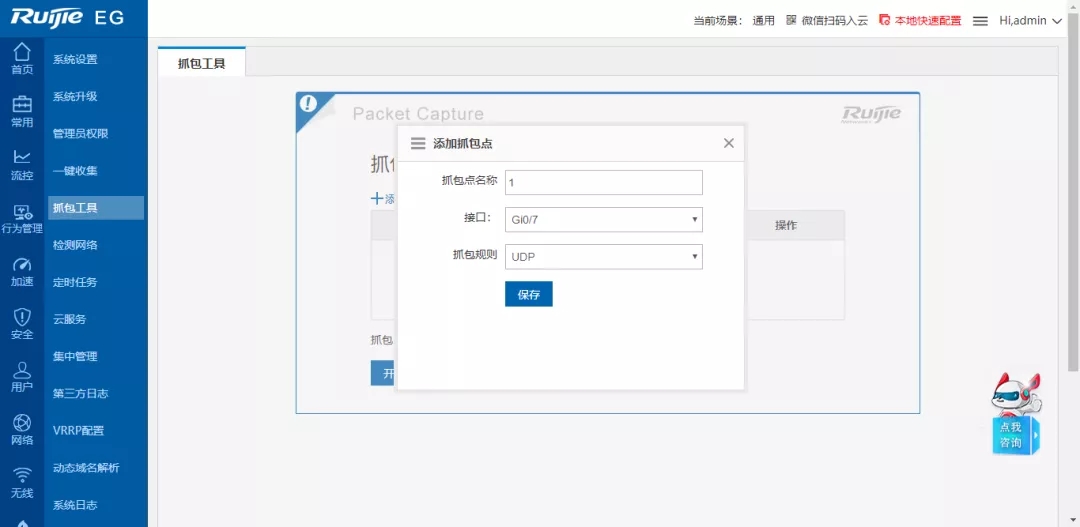The height and width of the screenshot is (527, 1080).
Task: Open System Log (系统日志) menu item
Action: 75,505
